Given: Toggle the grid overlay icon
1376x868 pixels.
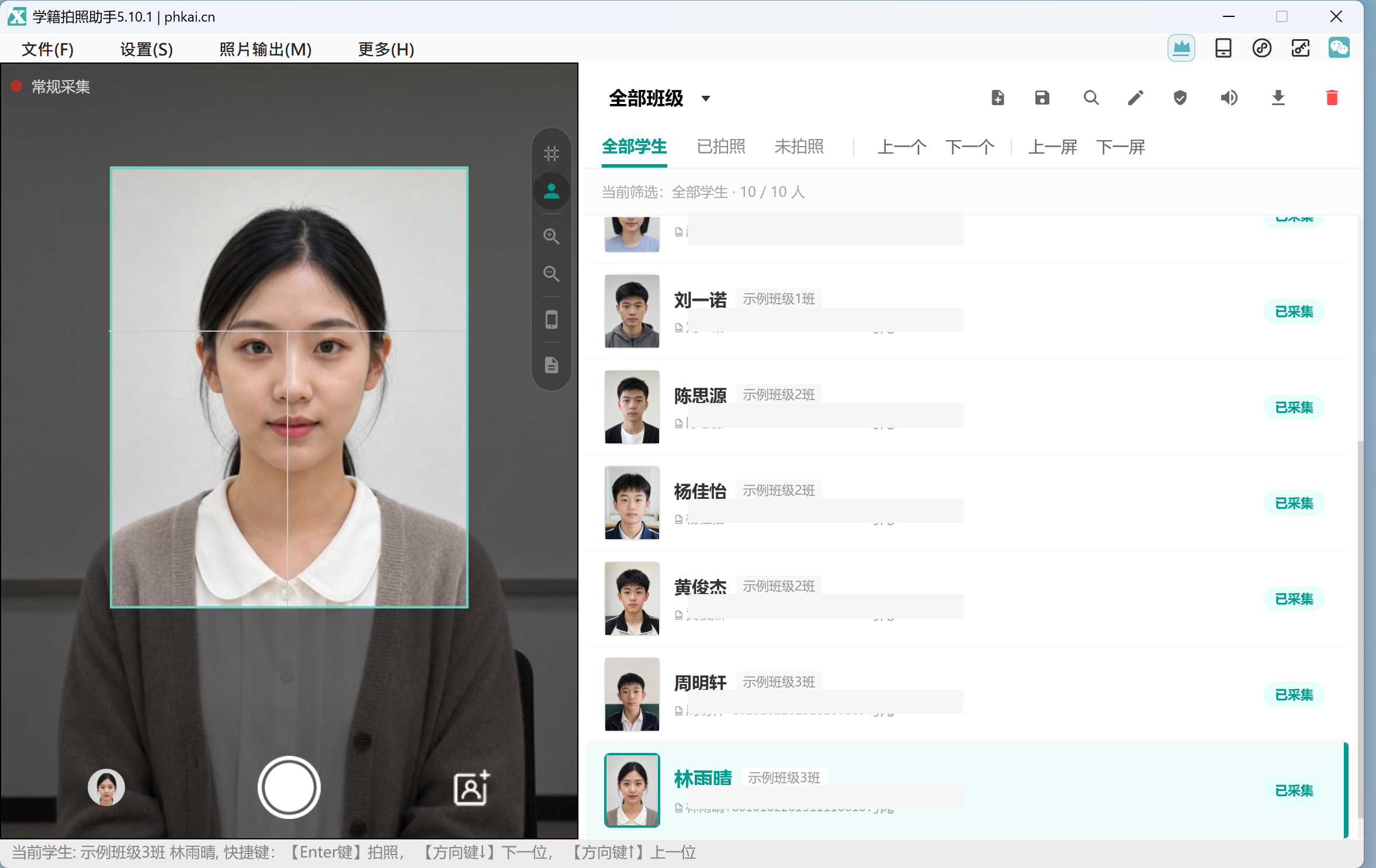Looking at the screenshot, I should [x=551, y=154].
